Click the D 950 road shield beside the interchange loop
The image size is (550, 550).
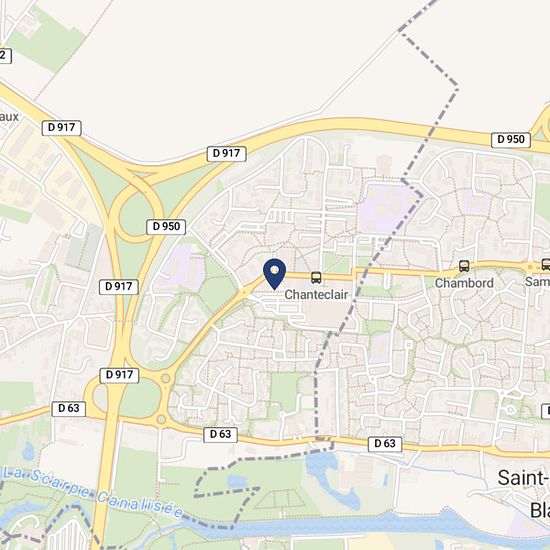tap(166, 227)
